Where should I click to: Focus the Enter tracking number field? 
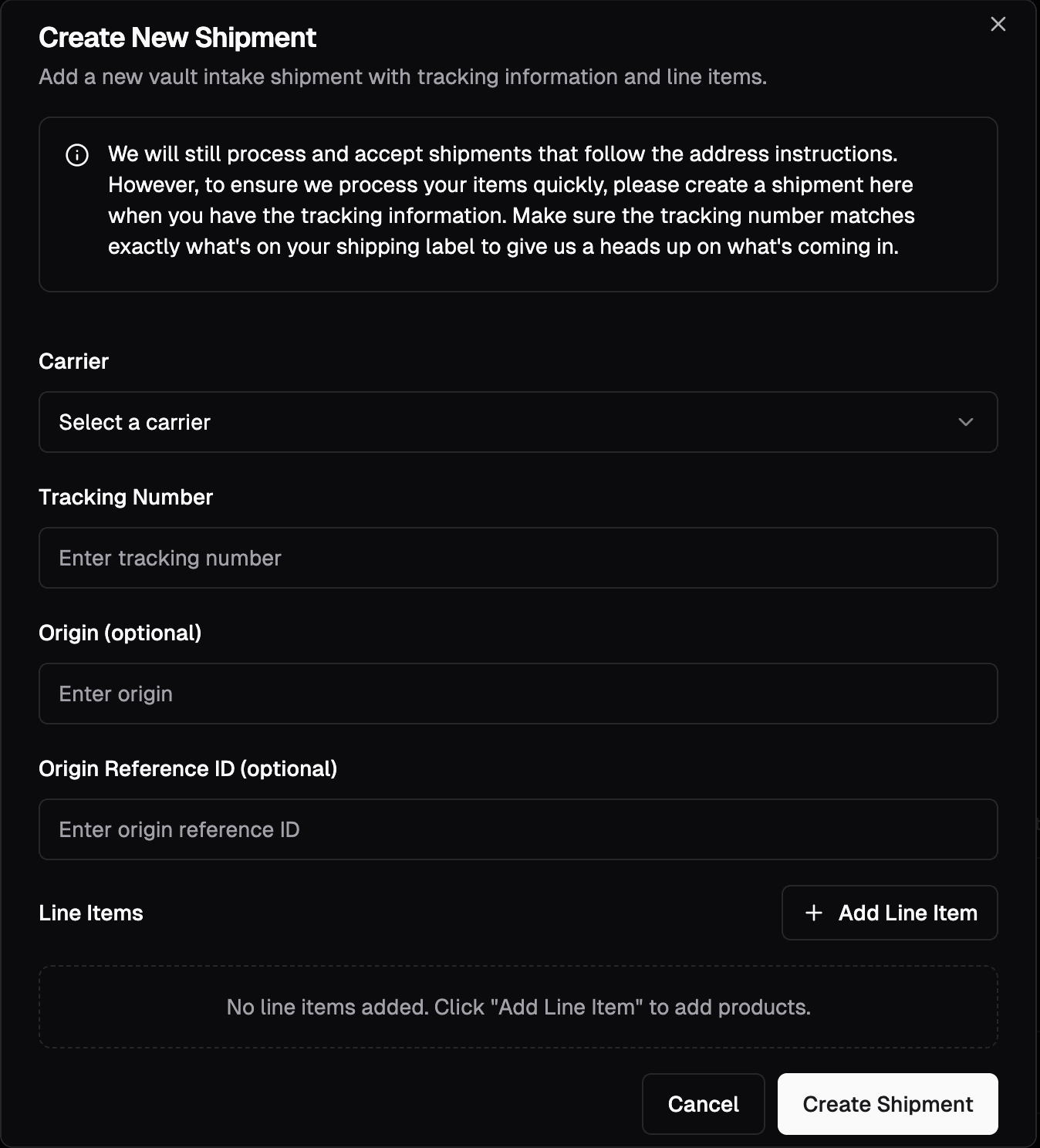click(x=518, y=558)
